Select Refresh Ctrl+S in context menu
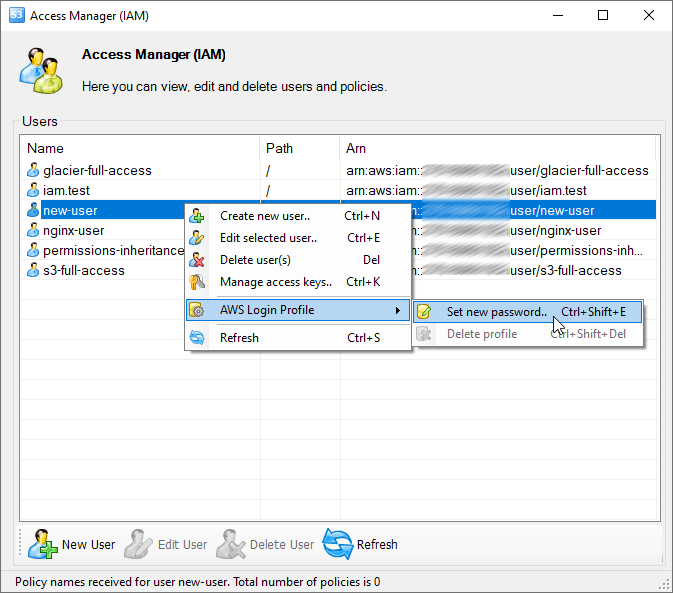Viewport: 673px width, 593px height. tap(298, 338)
